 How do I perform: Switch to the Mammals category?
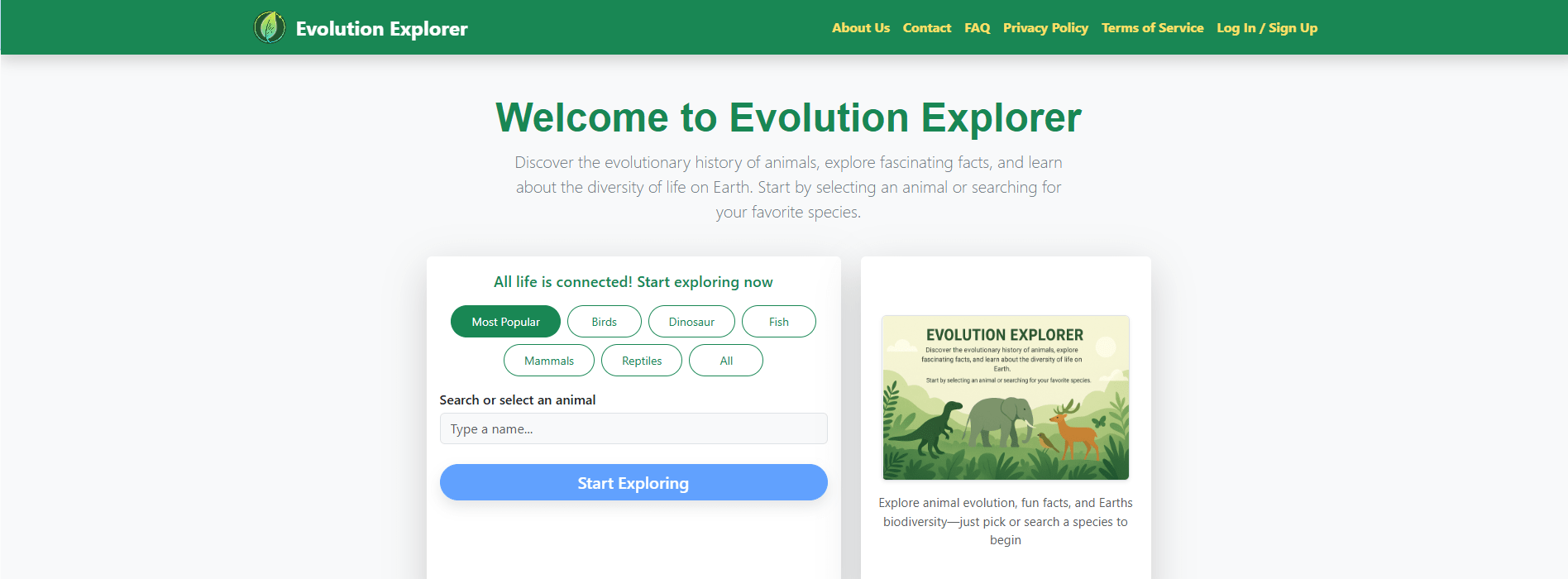coord(548,361)
